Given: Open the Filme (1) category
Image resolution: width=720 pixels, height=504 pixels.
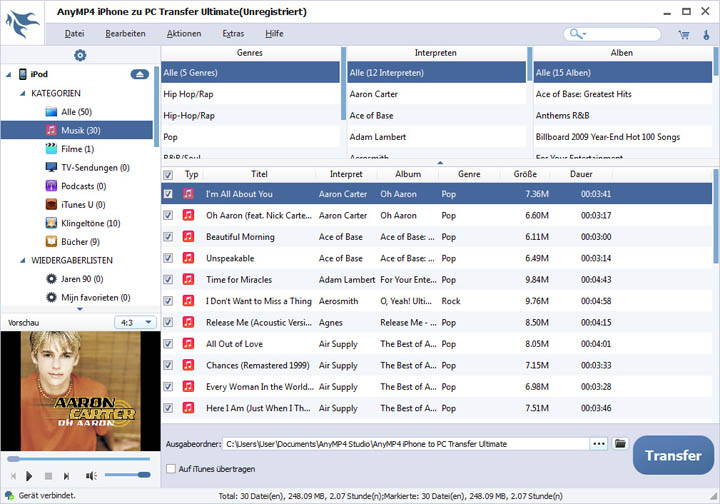Looking at the screenshot, I should [x=70, y=149].
